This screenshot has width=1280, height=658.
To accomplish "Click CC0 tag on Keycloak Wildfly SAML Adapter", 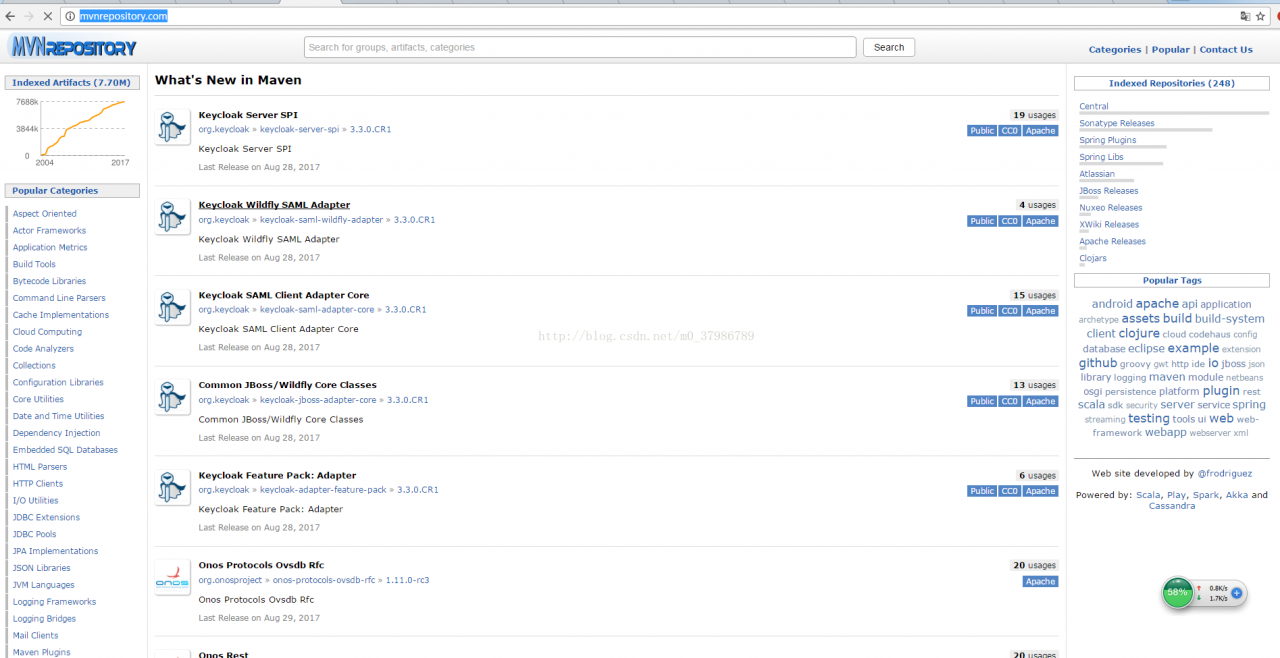I will (x=1010, y=221).
